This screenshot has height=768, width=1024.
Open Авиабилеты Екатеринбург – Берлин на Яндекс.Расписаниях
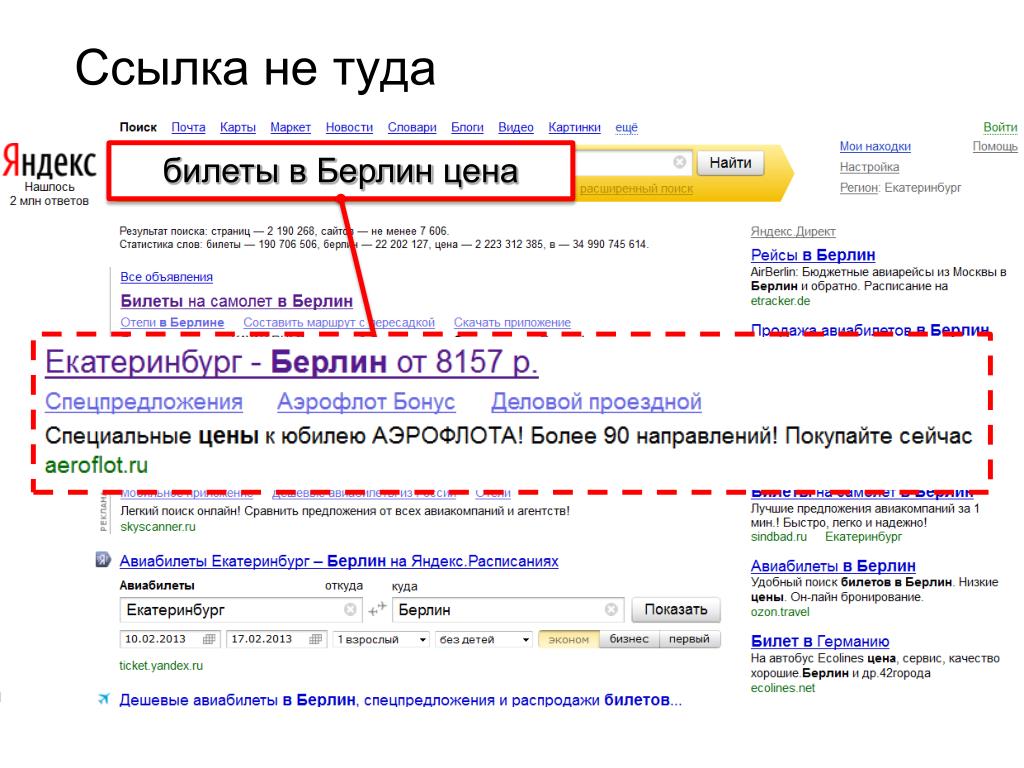(x=339, y=561)
